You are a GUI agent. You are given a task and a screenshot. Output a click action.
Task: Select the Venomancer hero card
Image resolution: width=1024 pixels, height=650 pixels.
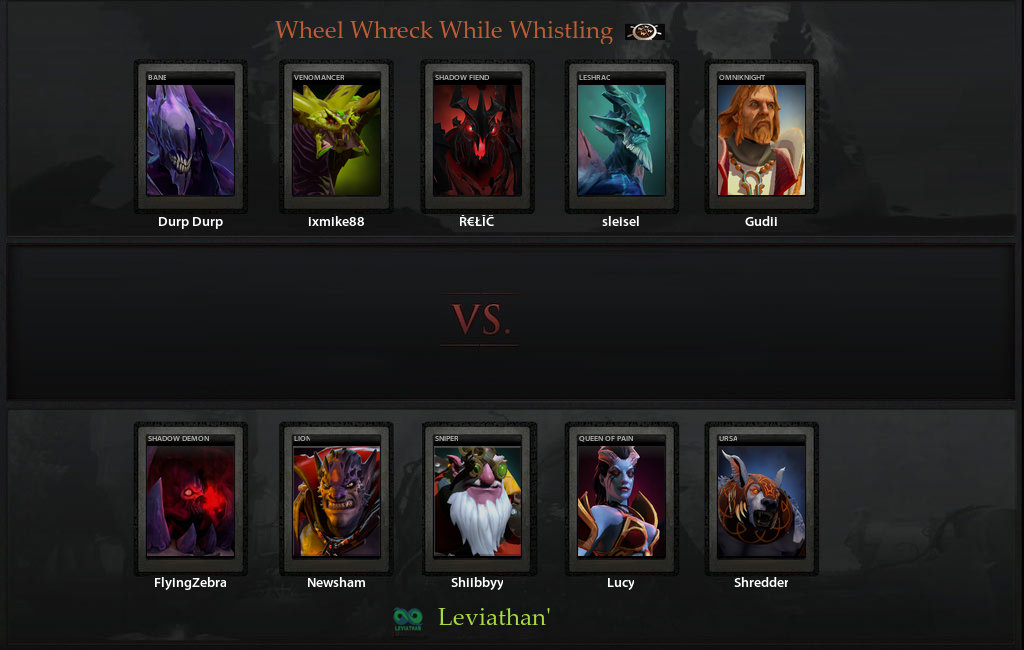[336, 137]
